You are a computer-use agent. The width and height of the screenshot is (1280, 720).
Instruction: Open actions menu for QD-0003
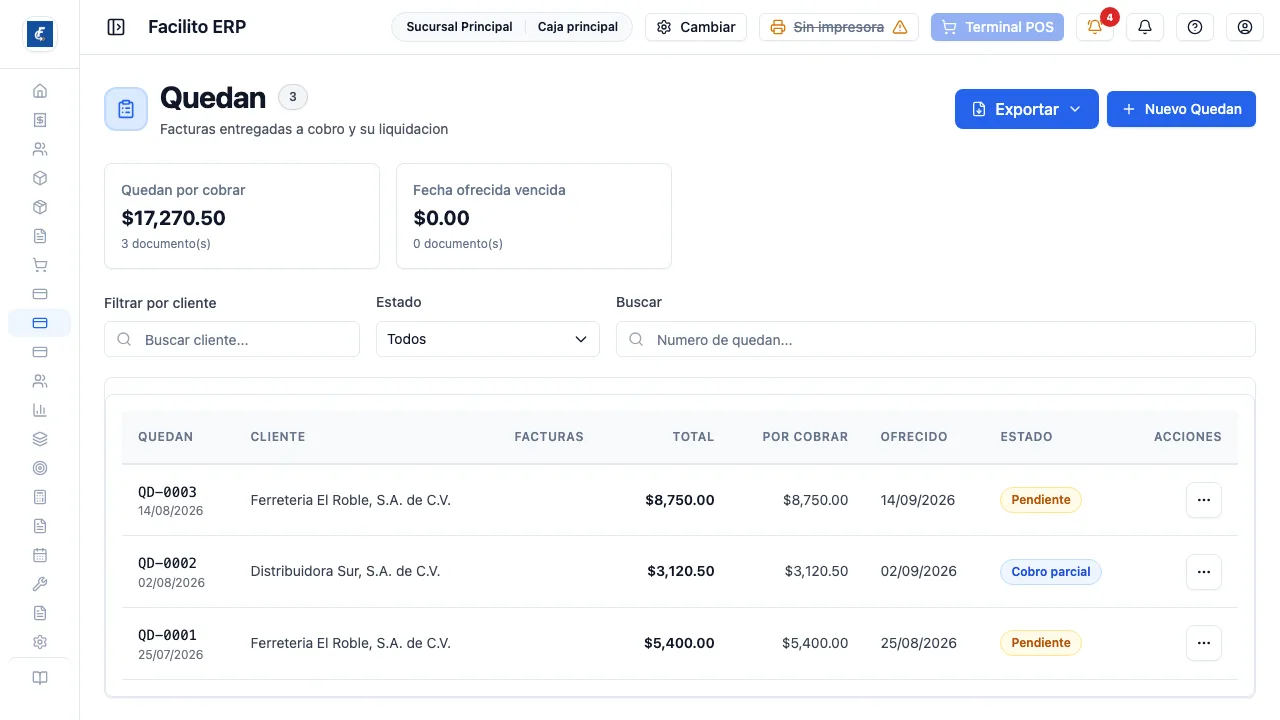[1204, 500]
